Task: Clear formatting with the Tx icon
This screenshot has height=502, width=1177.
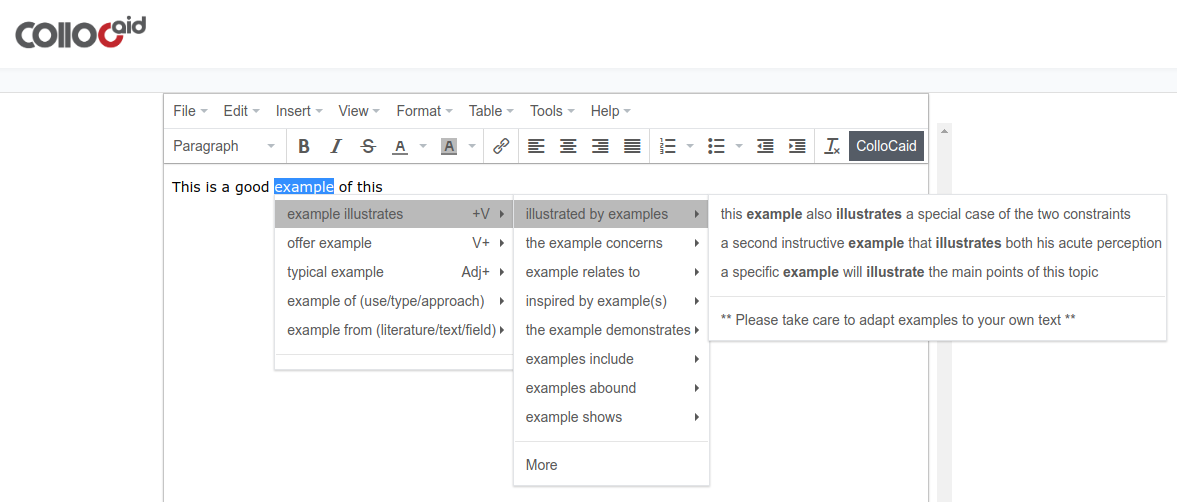Action: (x=832, y=146)
